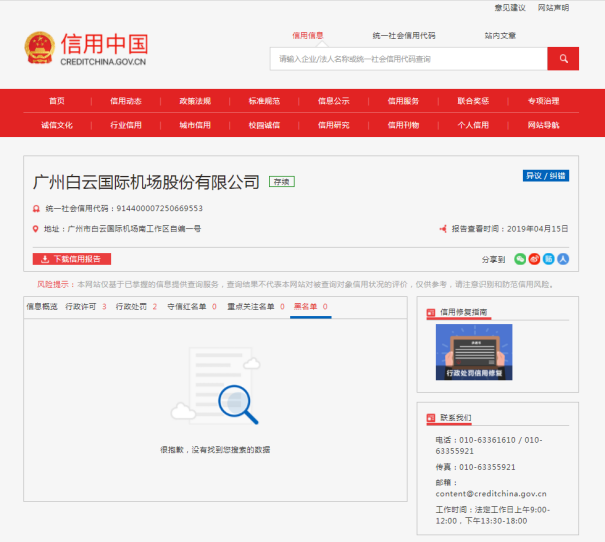Open the 意见建议 link at top
605x542 pixels.
[510, 8]
